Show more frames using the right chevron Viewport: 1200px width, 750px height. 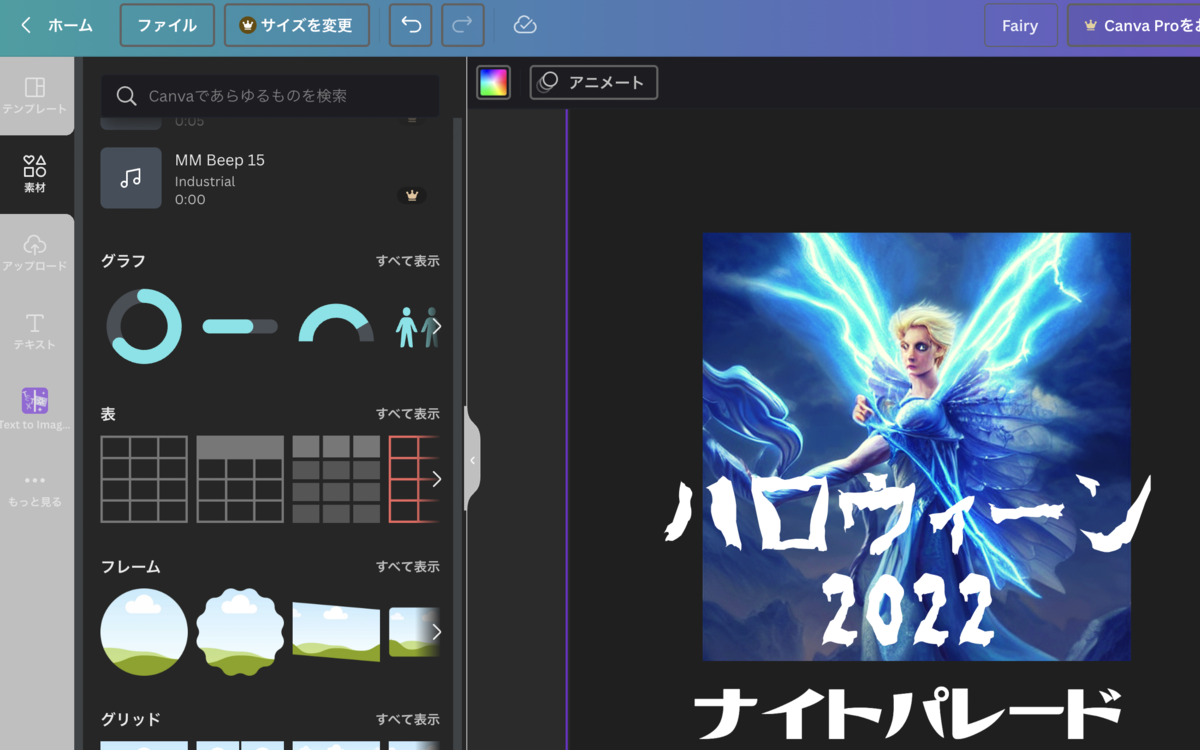click(x=436, y=631)
